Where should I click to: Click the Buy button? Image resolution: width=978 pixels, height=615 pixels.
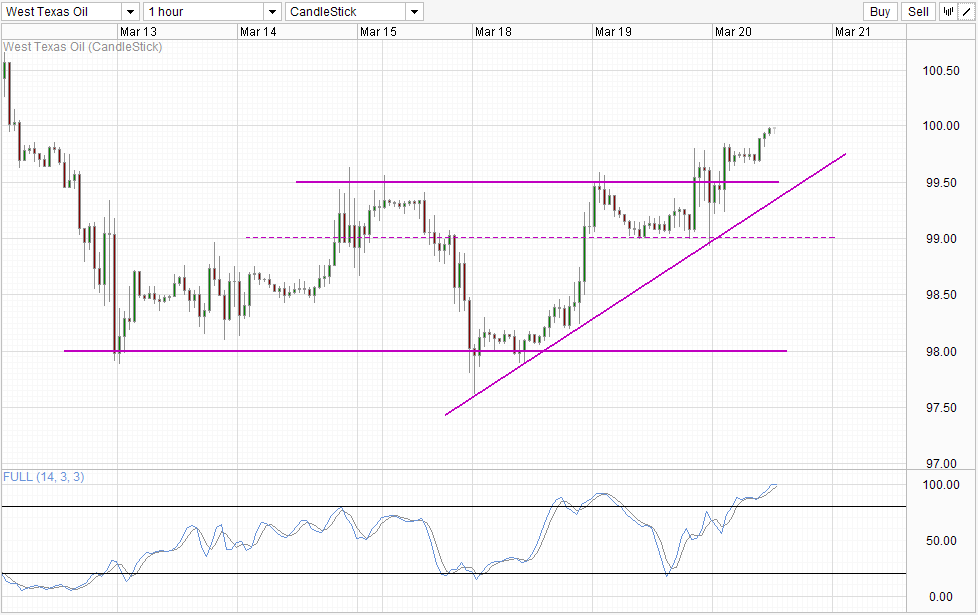click(880, 11)
